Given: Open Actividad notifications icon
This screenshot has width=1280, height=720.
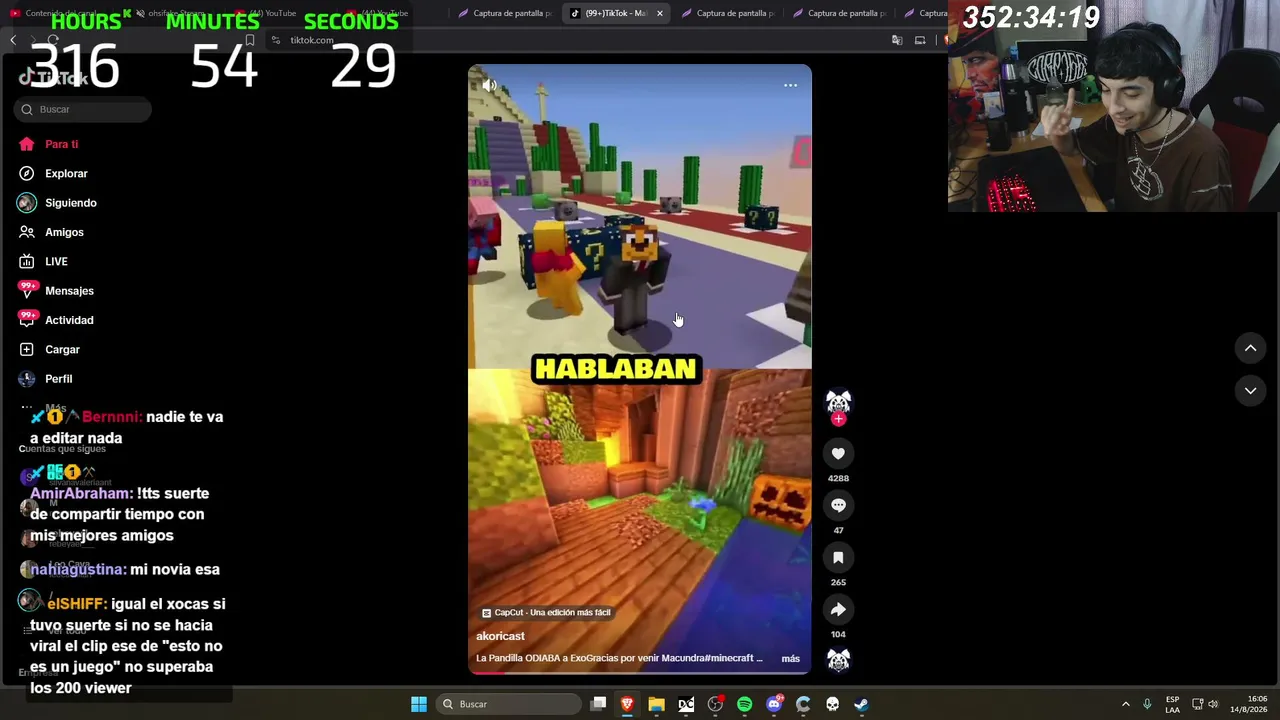Looking at the screenshot, I should tap(27, 320).
